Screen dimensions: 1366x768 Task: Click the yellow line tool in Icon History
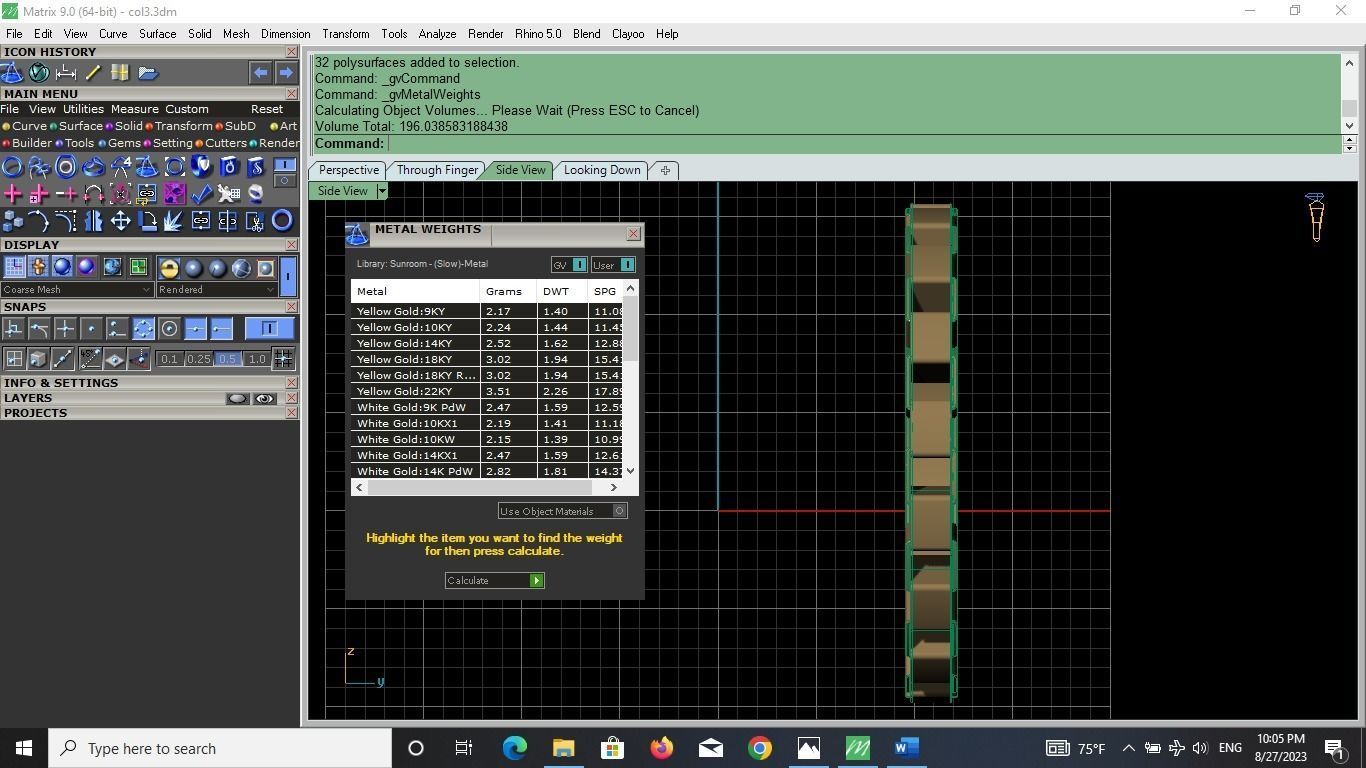[x=93, y=72]
